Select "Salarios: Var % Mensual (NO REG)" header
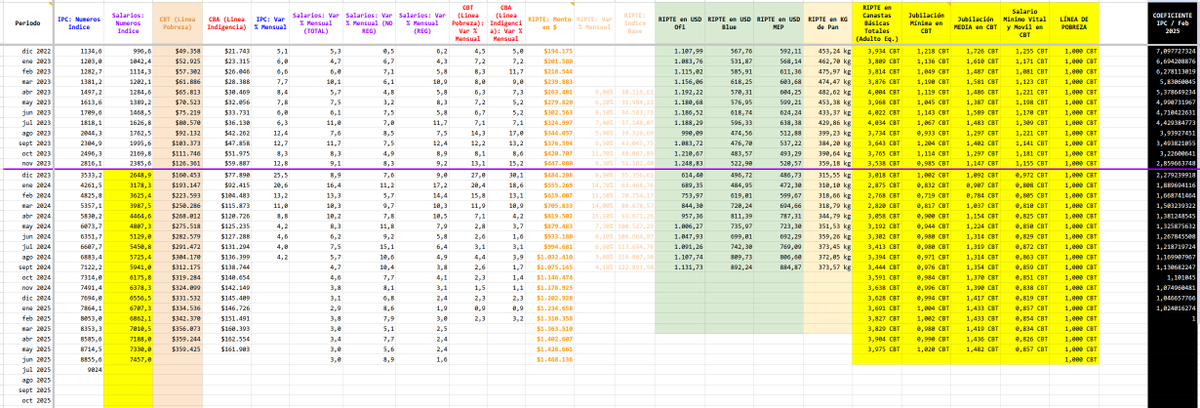 369,23
